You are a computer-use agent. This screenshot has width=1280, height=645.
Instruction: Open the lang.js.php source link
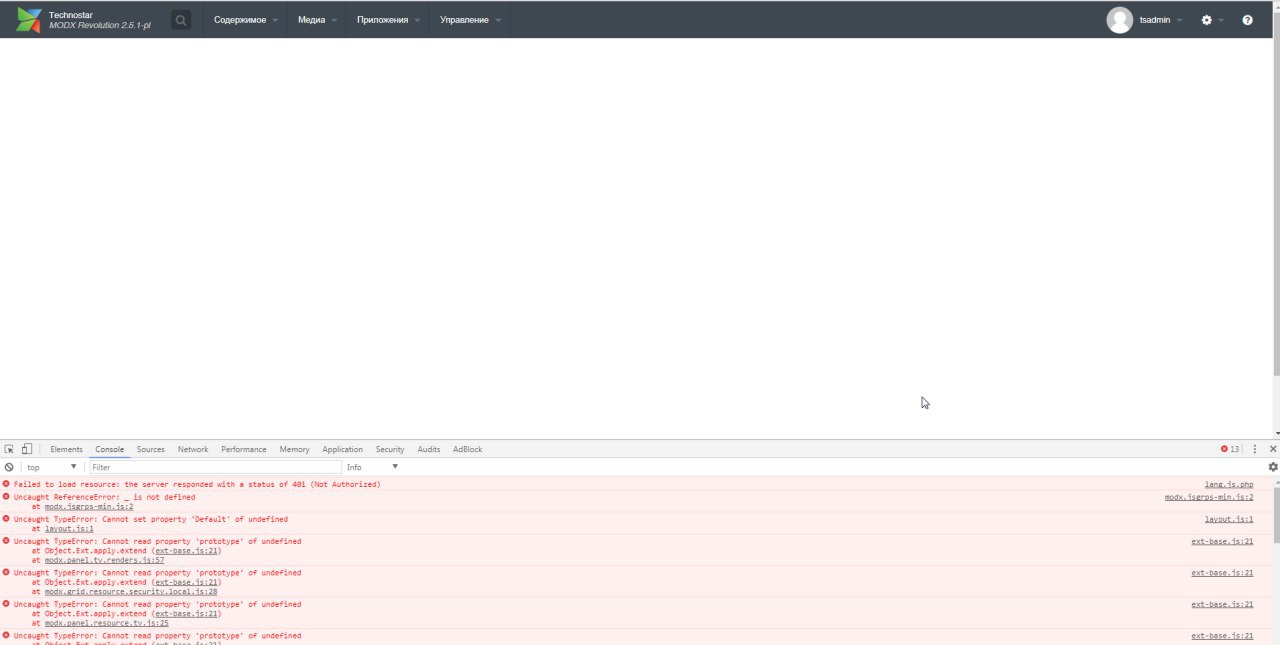tap(1228, 484)
